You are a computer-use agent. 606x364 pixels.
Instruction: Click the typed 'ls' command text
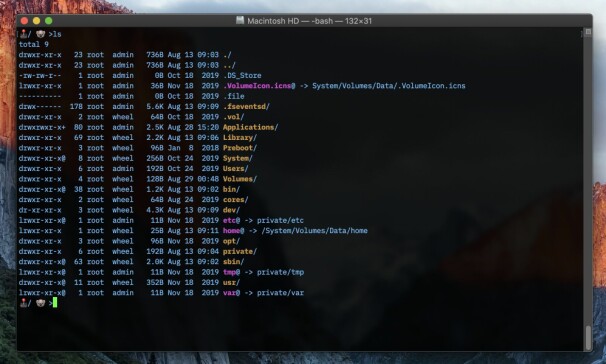pos(57,34)
